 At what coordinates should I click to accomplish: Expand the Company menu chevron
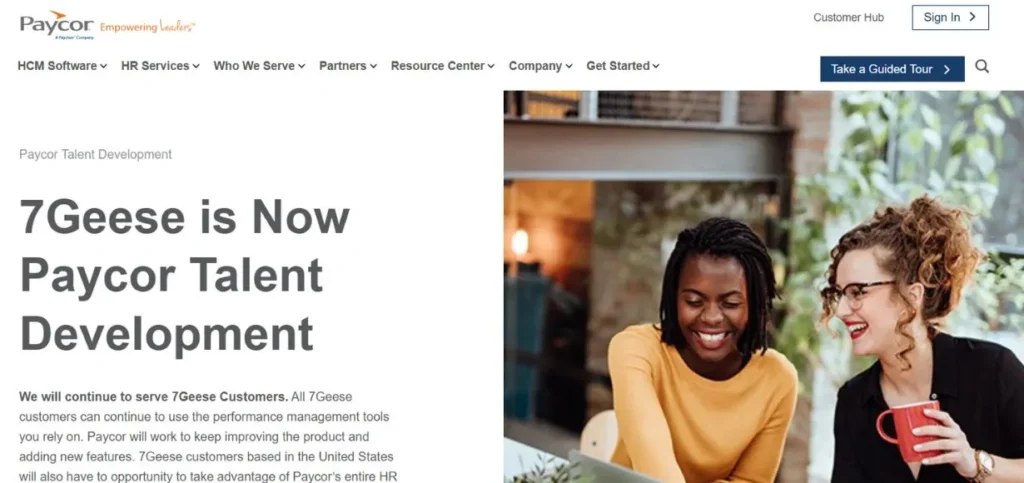(x=569, y=67)
